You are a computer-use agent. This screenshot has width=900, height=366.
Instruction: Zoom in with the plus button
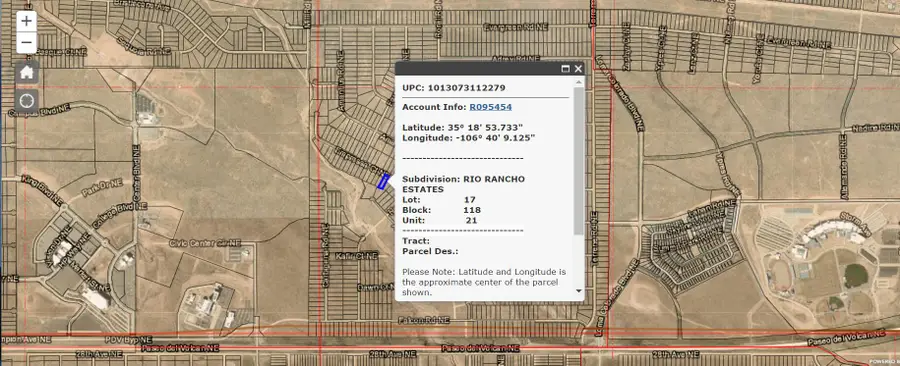coord(26,22)
